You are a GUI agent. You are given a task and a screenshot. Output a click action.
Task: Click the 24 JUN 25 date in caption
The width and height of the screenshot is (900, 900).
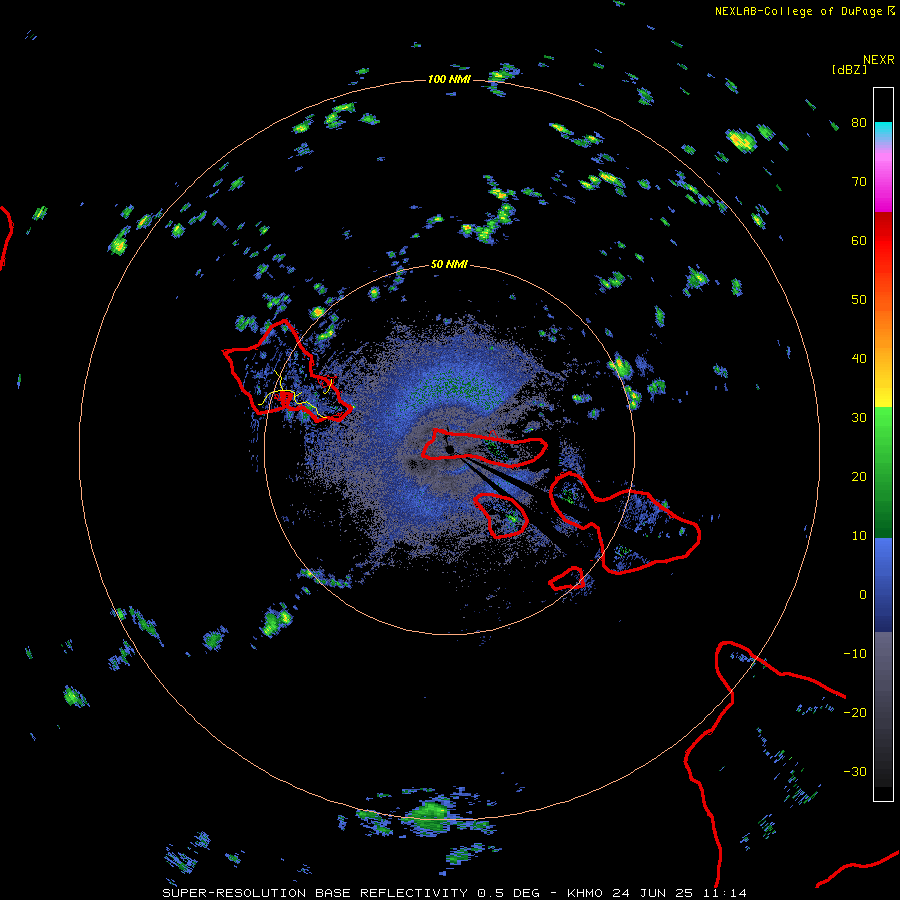[653, 893]
